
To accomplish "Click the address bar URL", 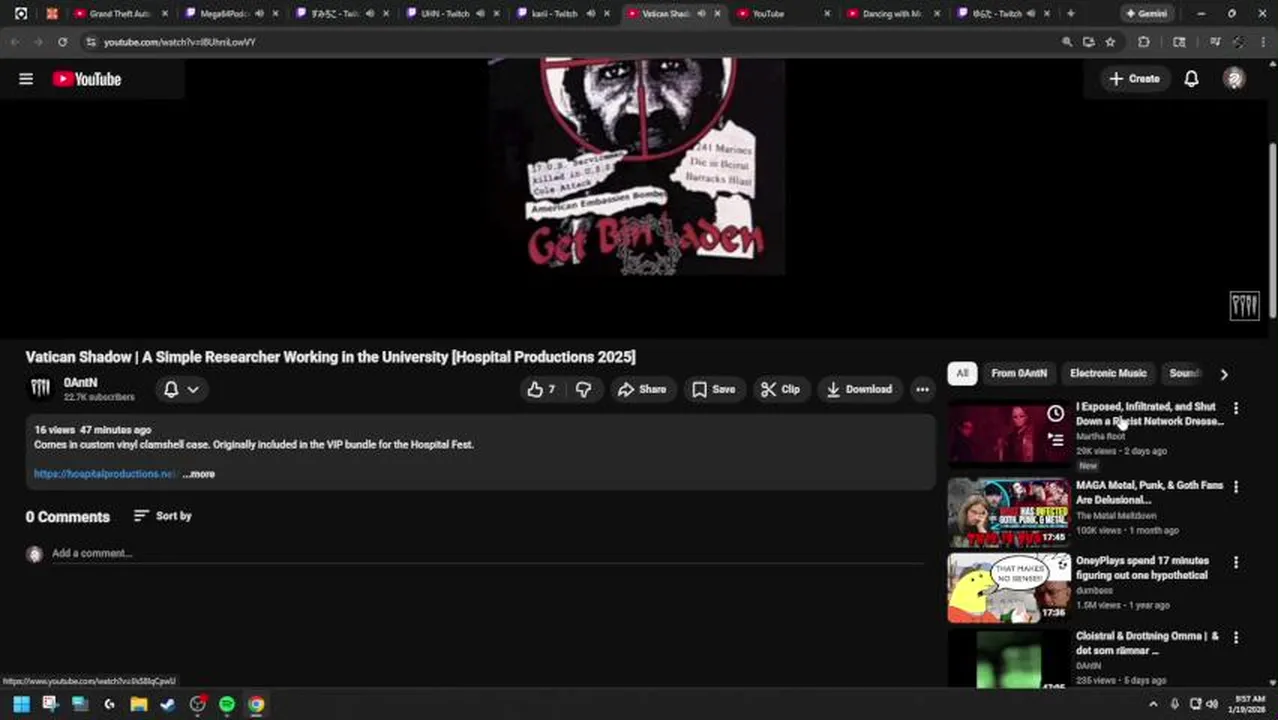I will pyautogui.click(x=180, y=42).
